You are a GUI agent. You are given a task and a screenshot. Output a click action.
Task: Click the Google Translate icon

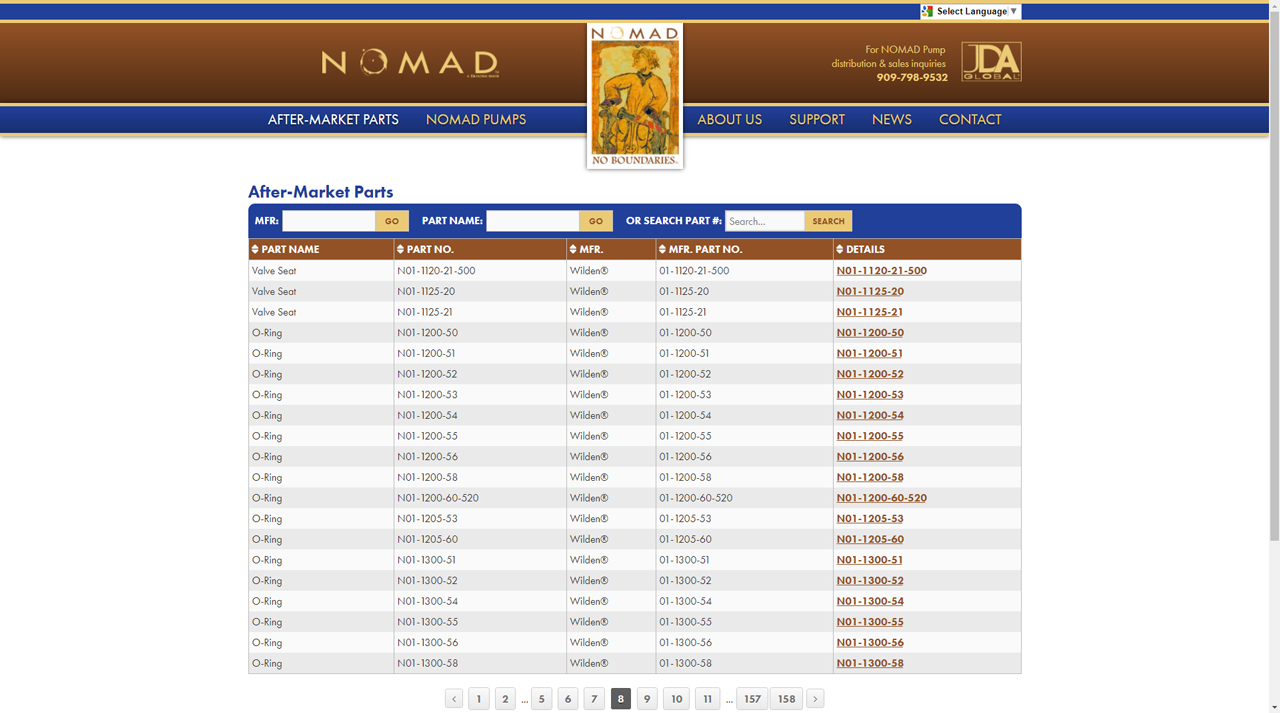tap(928, 11)
